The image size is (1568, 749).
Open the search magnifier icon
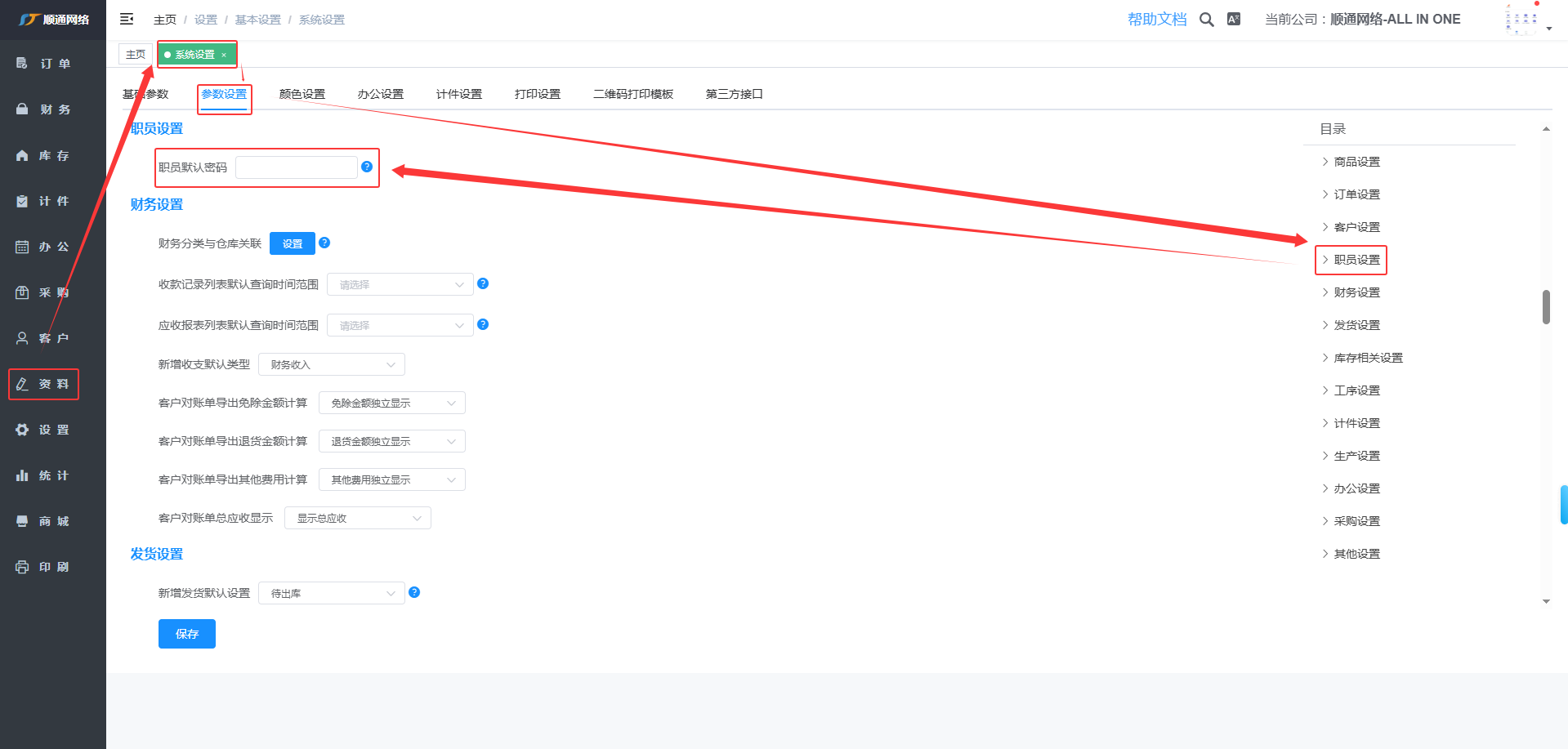click(x=1206, y=20)
